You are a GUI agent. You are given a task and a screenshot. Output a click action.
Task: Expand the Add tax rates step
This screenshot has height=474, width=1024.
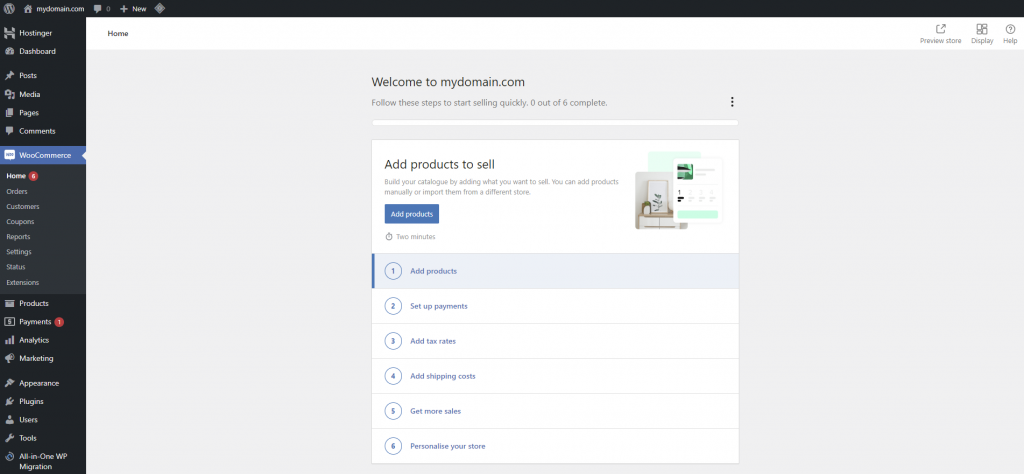(432, 341)
